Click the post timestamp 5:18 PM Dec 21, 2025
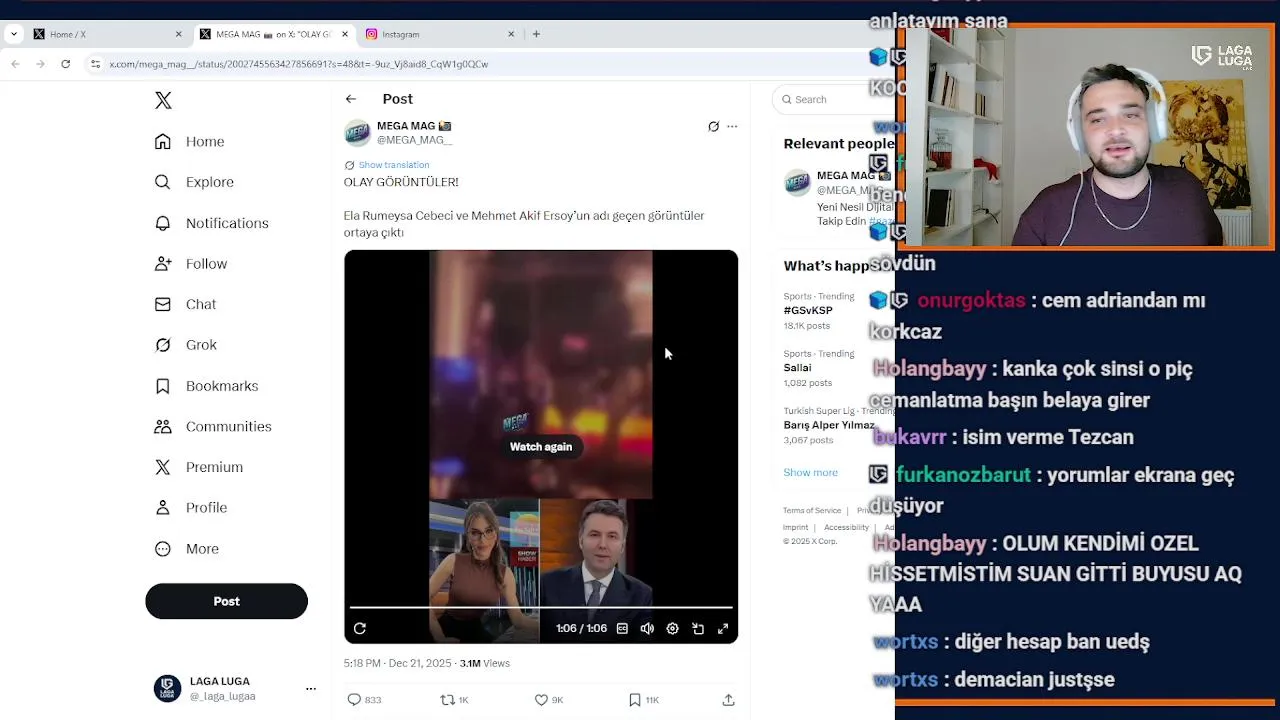 tap(397, 663)
